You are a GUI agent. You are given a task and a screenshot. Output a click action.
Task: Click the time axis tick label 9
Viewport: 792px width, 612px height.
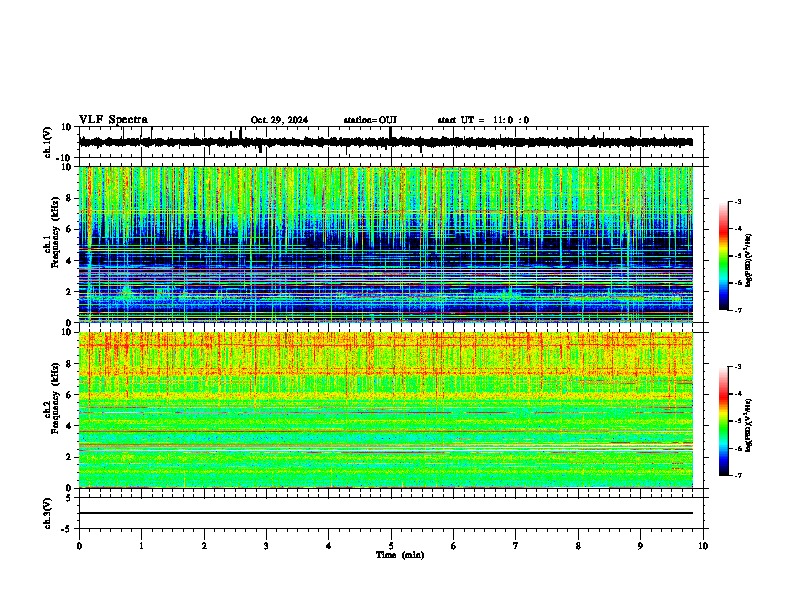[x=640, y=546]
